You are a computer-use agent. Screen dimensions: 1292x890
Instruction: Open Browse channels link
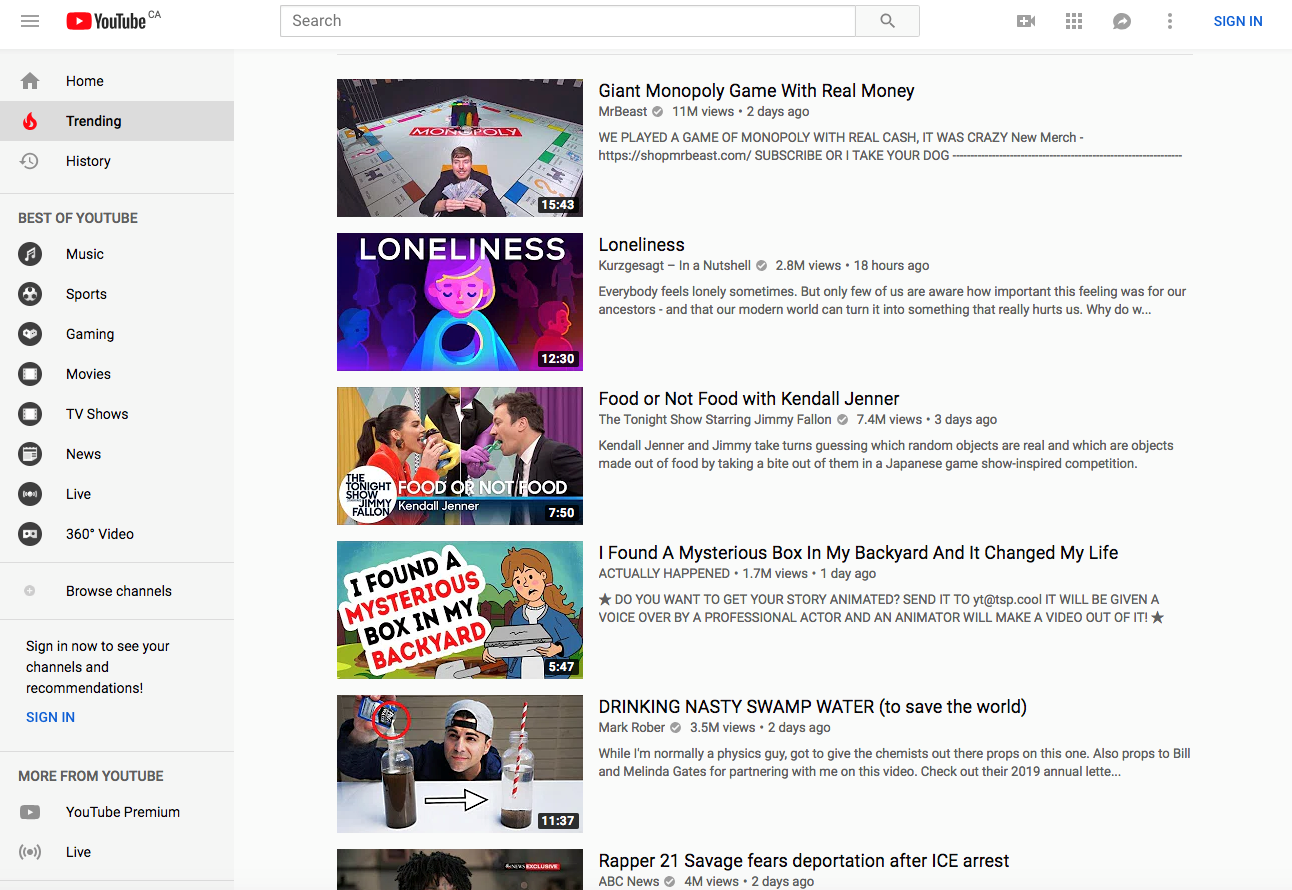[x=119, y=591]
